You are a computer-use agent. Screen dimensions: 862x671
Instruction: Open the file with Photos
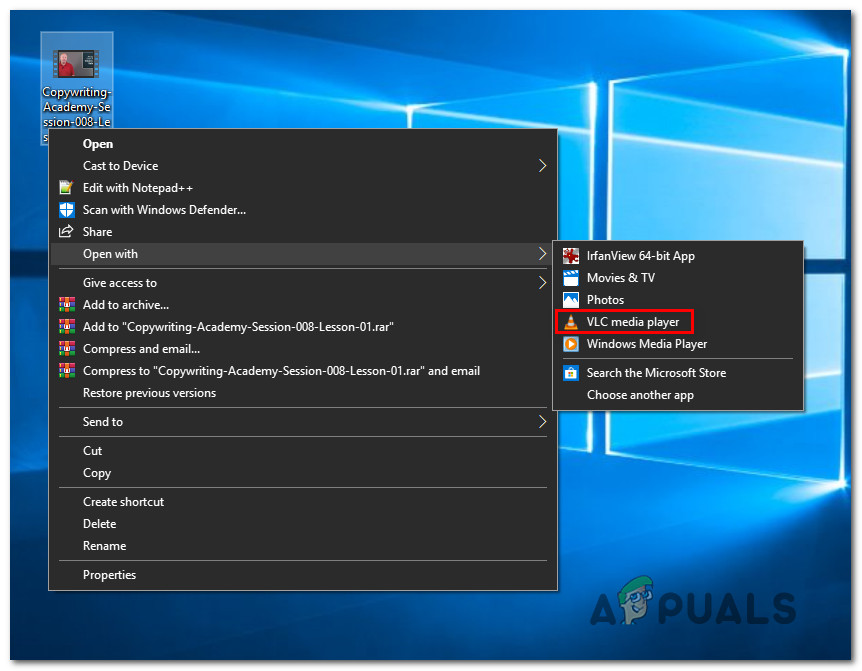tap(678, 300)
